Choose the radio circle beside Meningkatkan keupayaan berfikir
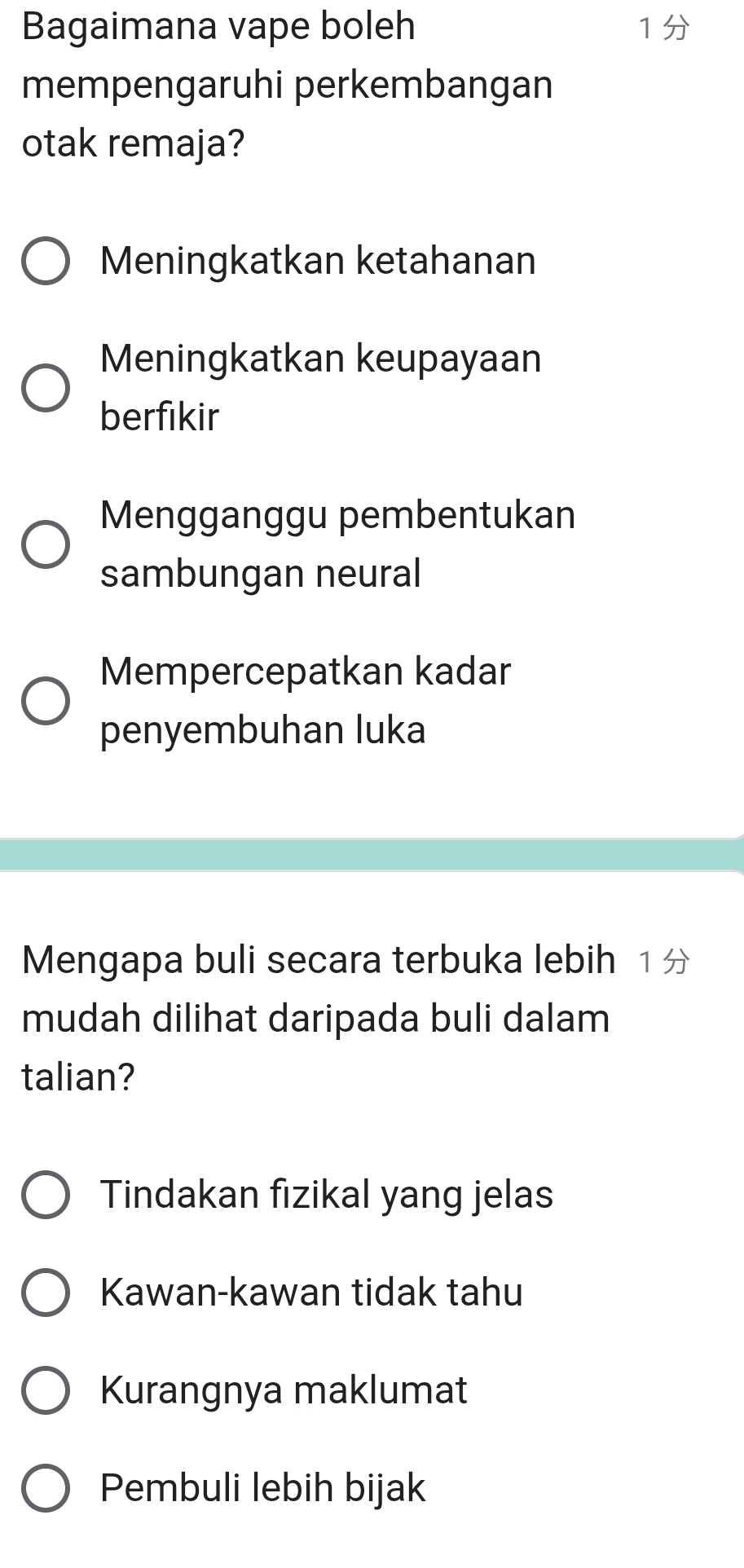 coord(46,388)
